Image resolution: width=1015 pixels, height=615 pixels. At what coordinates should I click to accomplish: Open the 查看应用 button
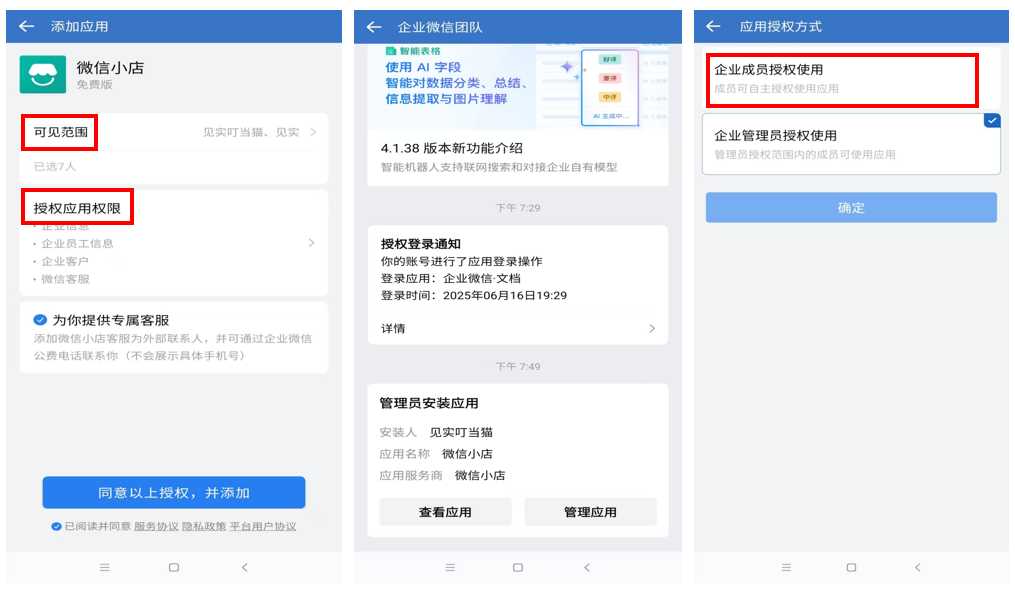coord(445,512)
